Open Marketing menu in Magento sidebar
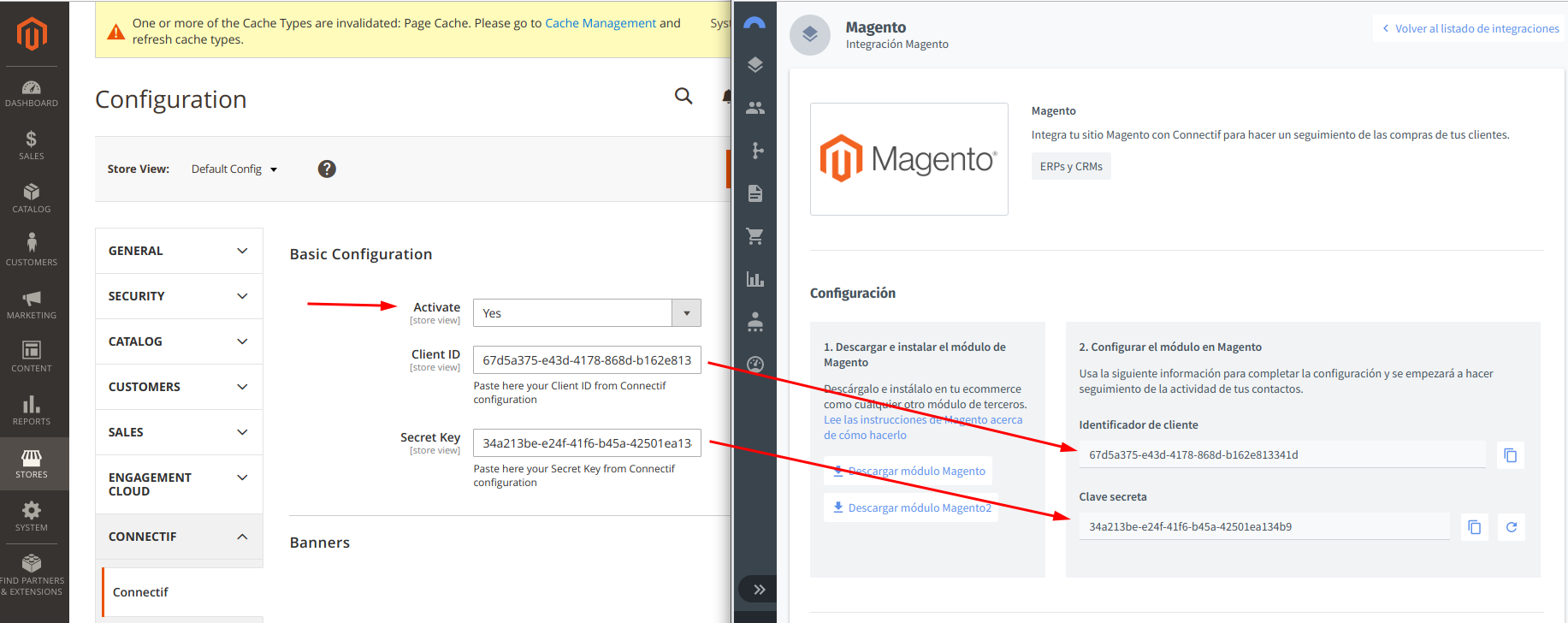 tap(32, 305)
